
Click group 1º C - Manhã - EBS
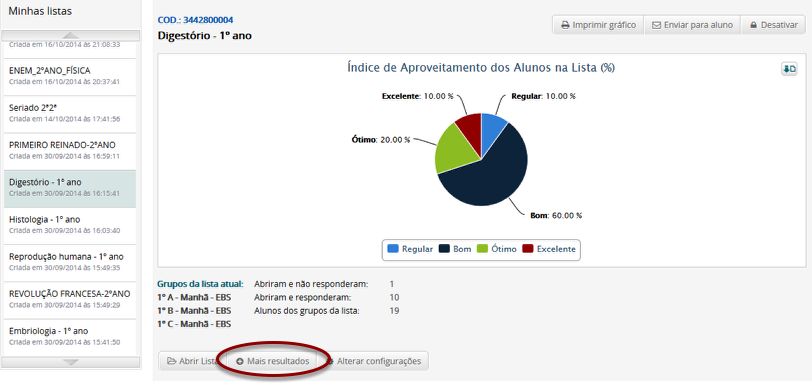(x=194, y=324)
